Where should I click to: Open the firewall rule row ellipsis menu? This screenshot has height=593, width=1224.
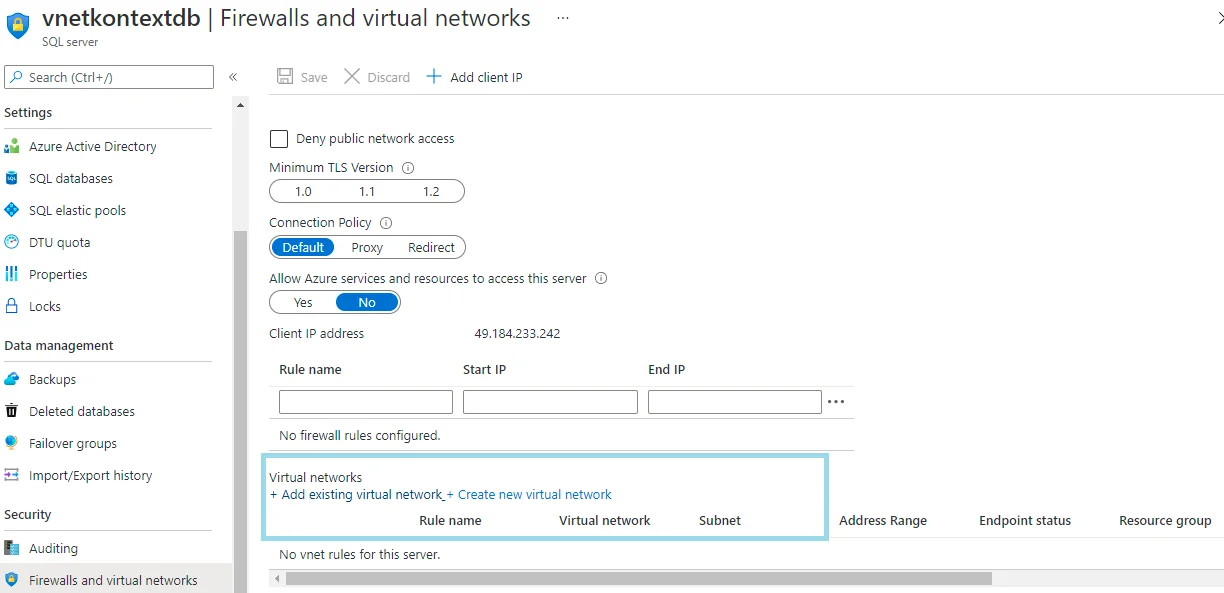click(836, 402)
